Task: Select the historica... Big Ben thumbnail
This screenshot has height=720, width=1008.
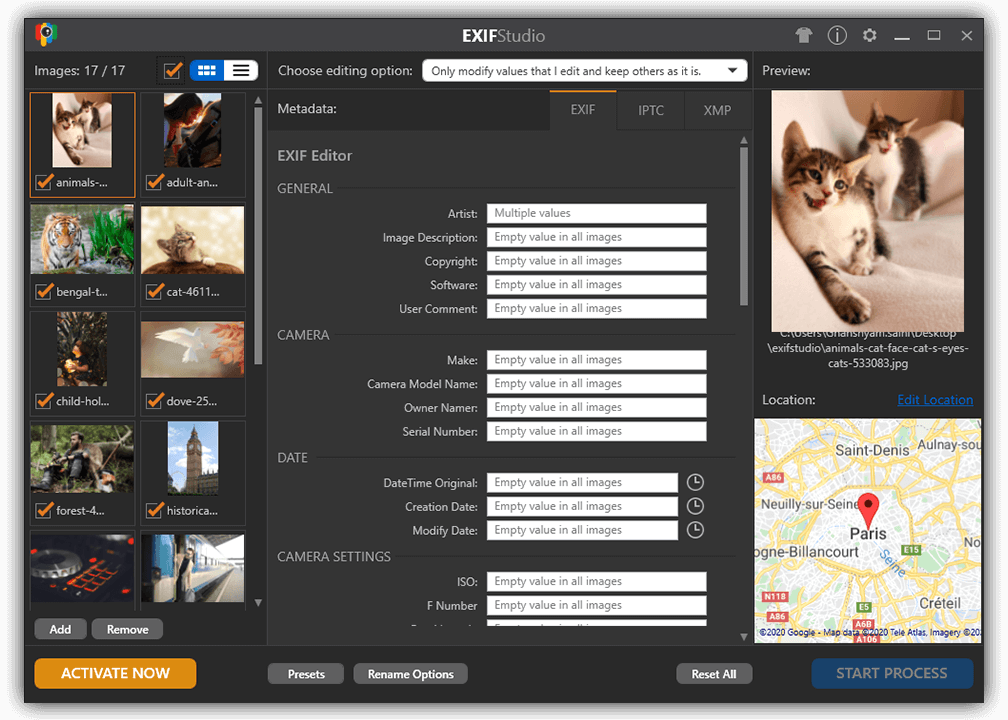Action: point(192,458)
